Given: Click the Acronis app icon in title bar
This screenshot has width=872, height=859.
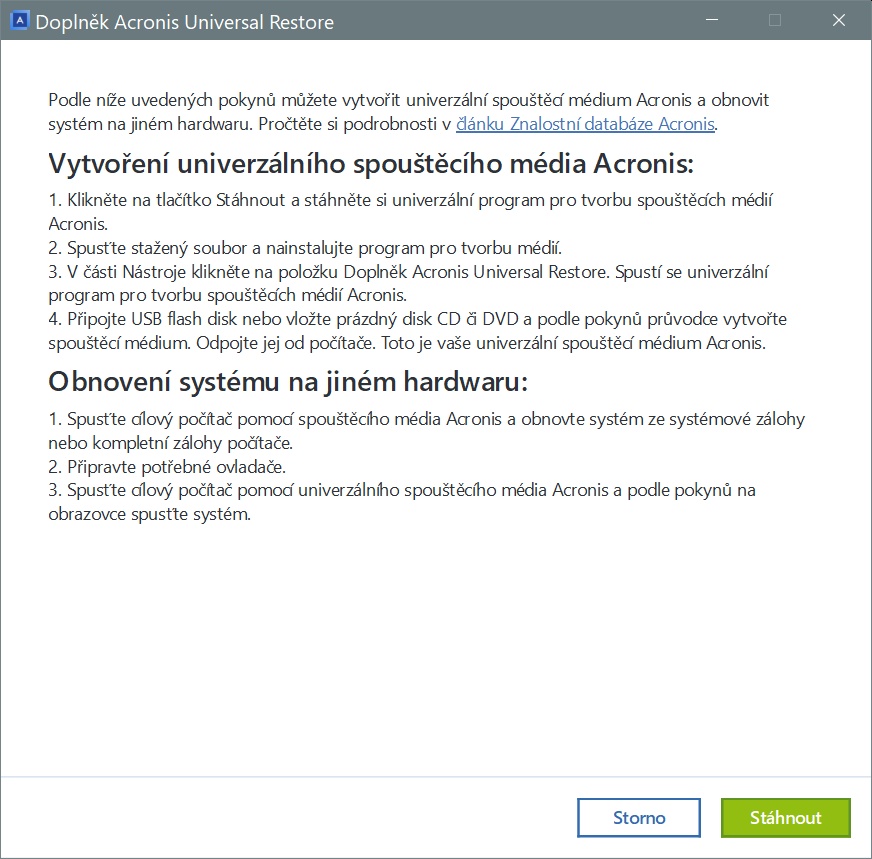Looking at the screenshot, I should [19, 21].
